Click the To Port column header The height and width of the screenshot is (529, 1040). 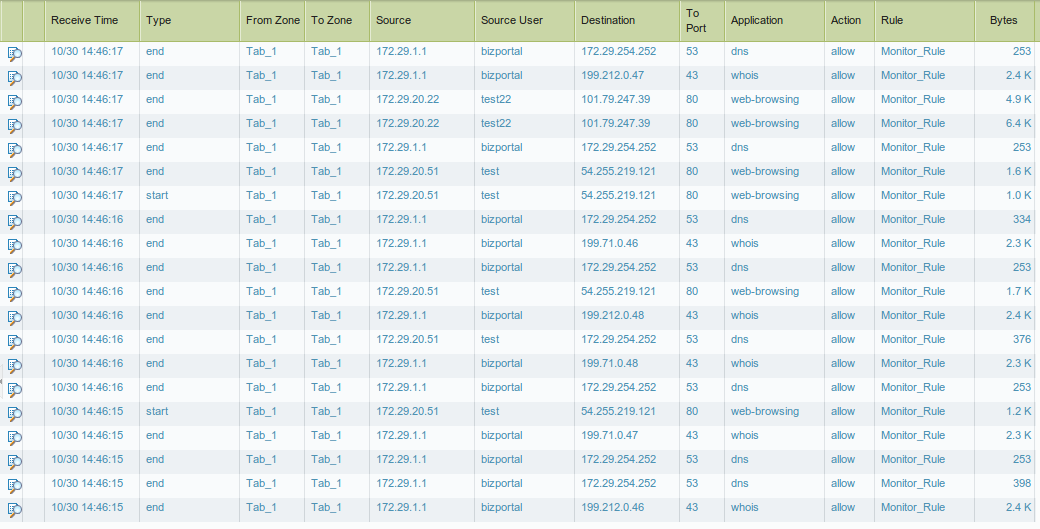693,20
